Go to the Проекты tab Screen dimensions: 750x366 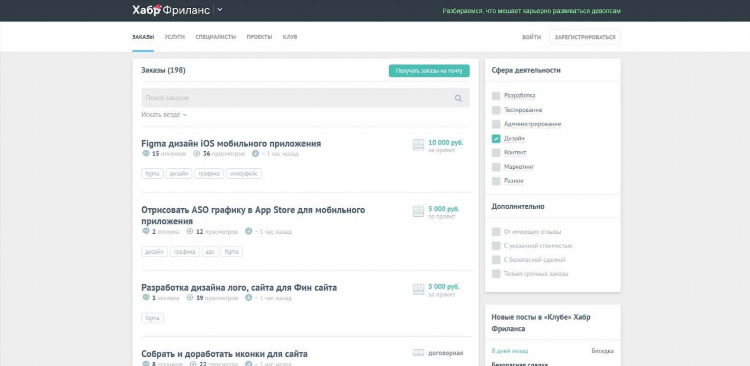coord(259,37)
